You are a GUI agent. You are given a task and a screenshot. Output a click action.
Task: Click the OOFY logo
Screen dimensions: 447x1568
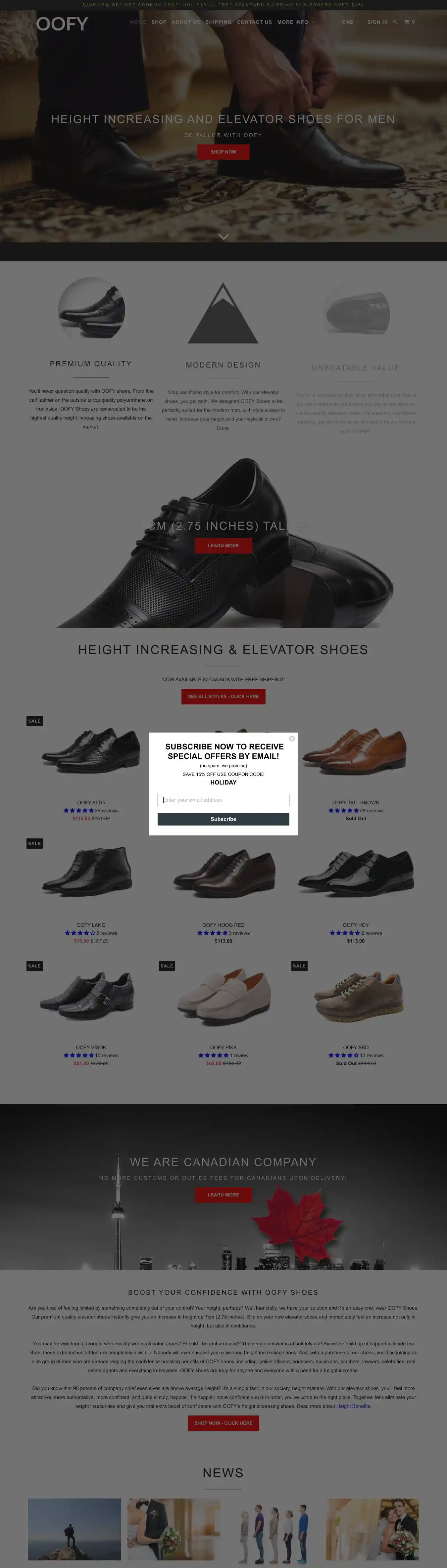coord(62,24)
